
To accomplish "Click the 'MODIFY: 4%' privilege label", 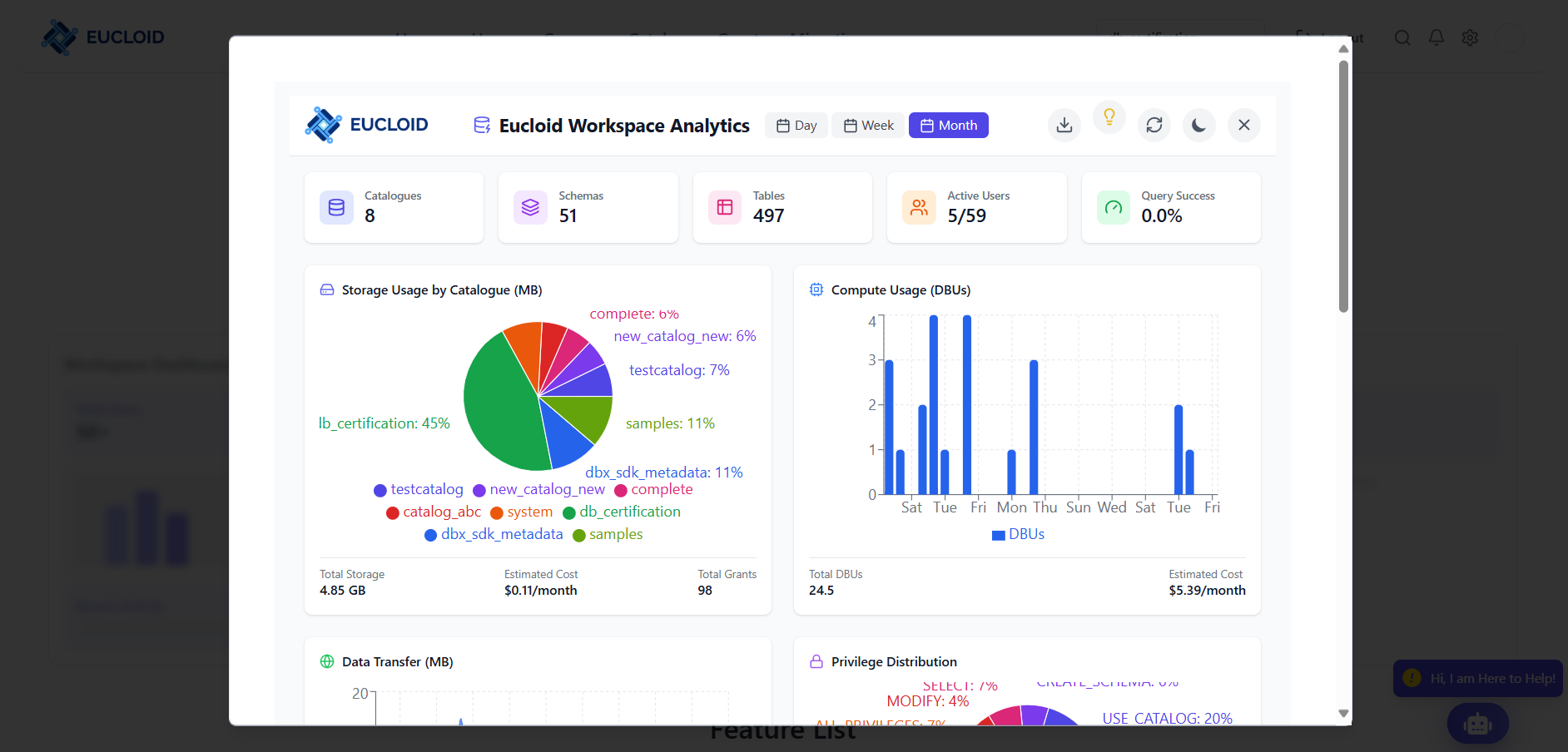I will (928, 701).
